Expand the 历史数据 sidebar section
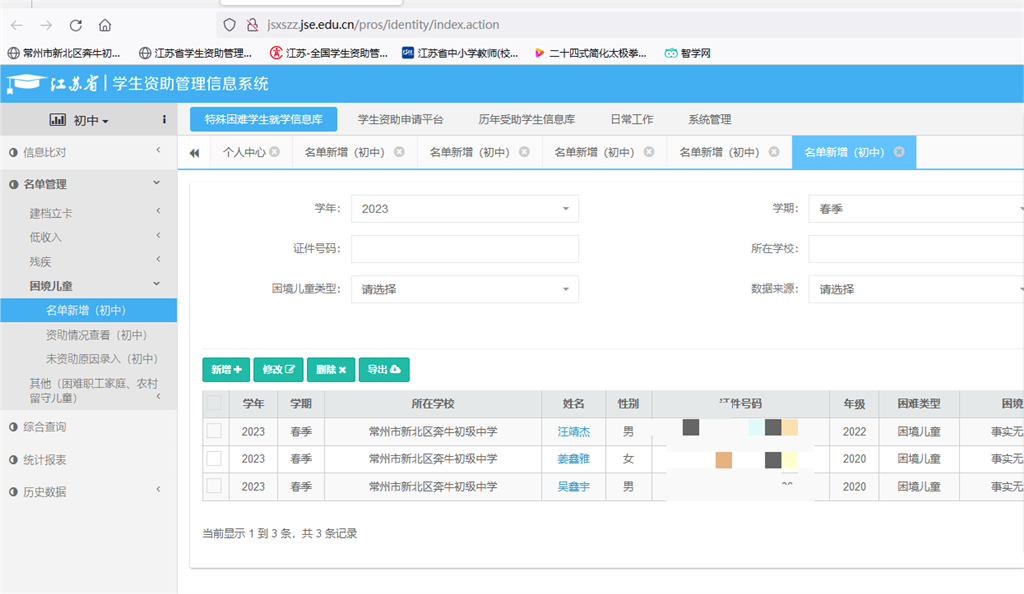Image resolution: width=1024 pixels, height=594 pixels. pos(88,492)
